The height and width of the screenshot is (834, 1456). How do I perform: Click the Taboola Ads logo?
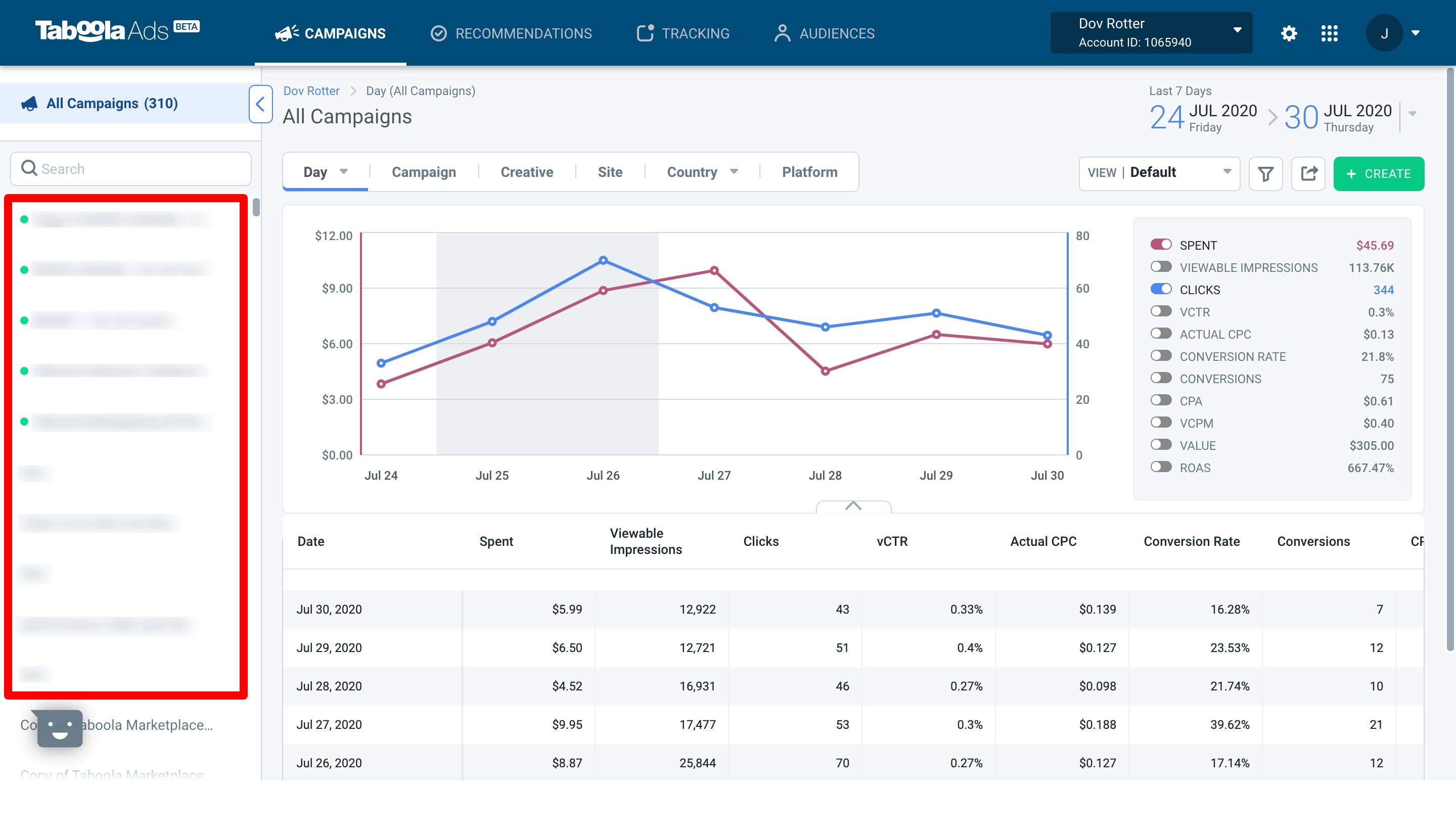tap(117, 31)
